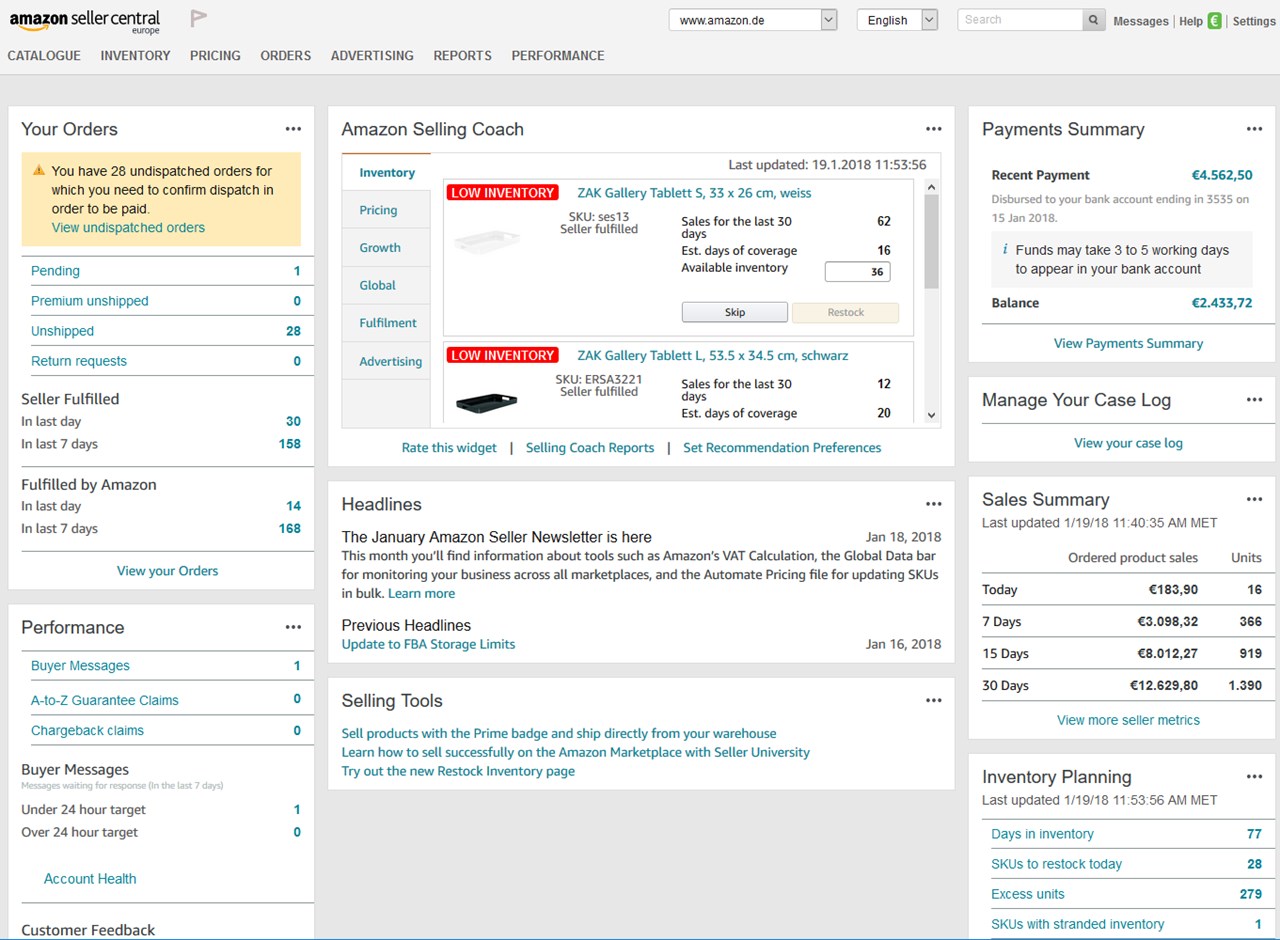
Task: Open the Messages link in header
Action: [x=1141, y=21]
